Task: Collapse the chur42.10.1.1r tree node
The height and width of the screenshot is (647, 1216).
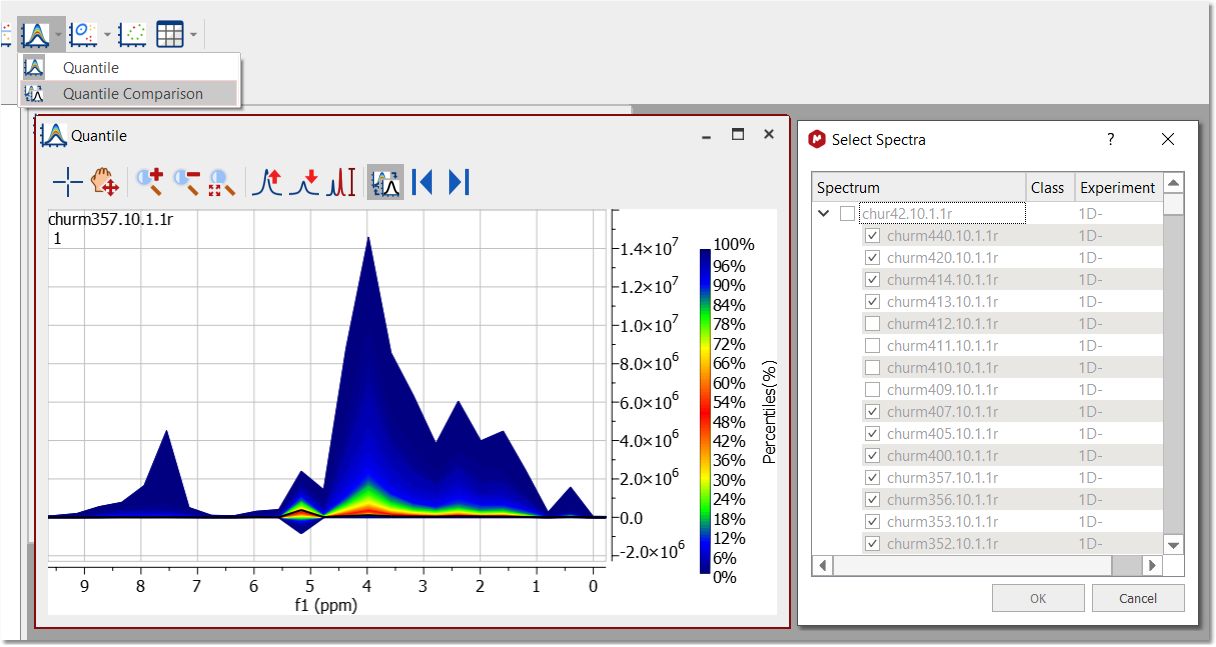Action: (824, 213)
